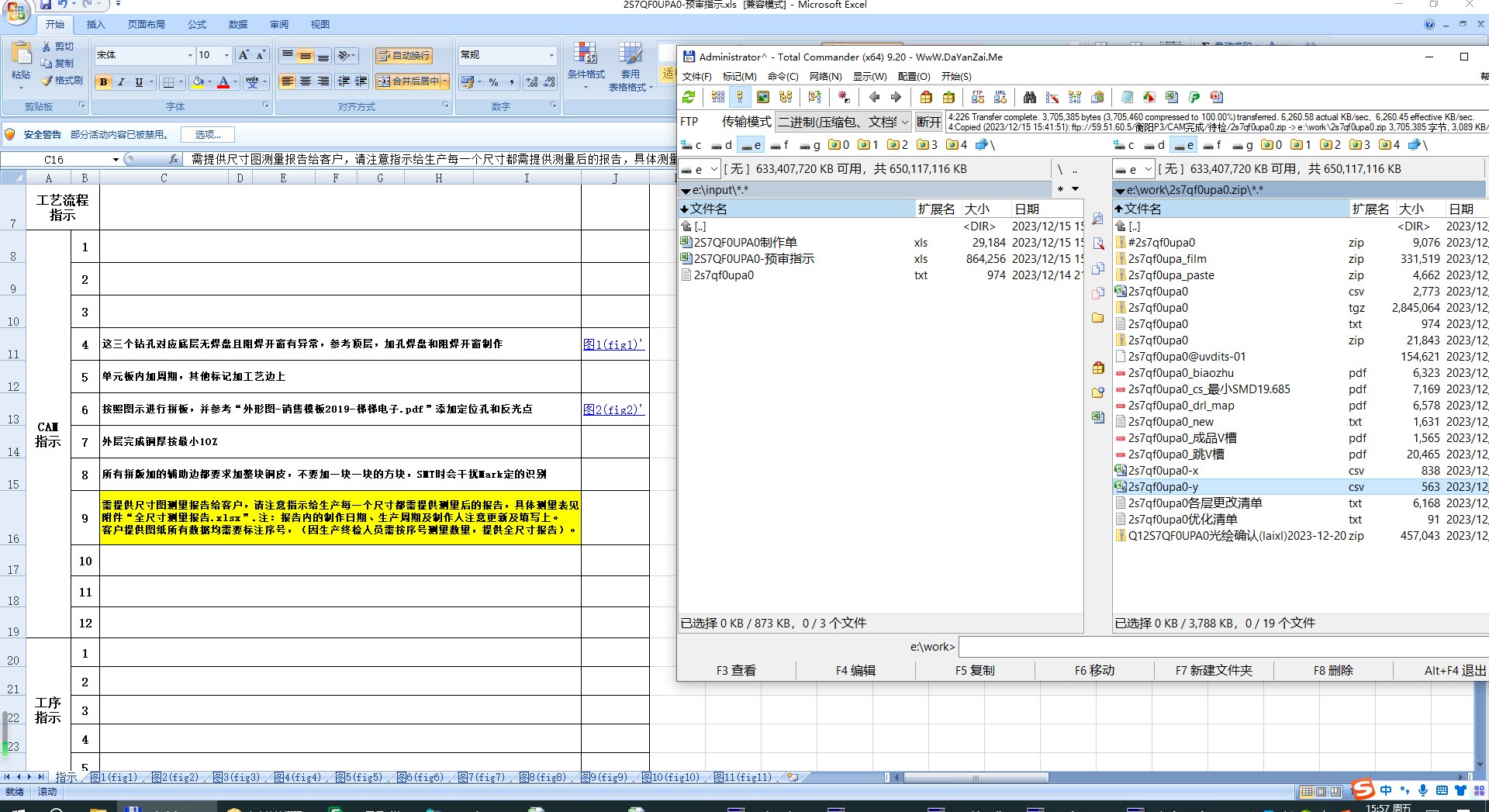Click the unpack files icon
1489x812 pixels.
948,97
